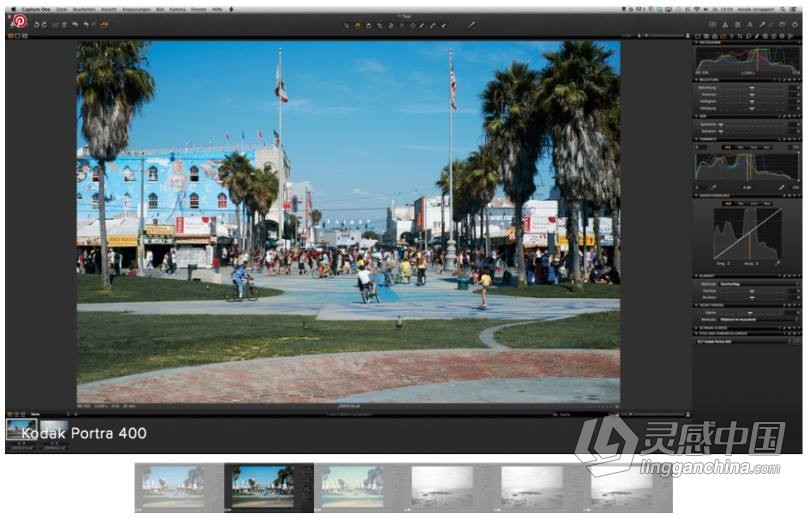Viewport: 810px width, 518px height.
Task: Open the Capture camera tool tab
Action: [706, 36]
